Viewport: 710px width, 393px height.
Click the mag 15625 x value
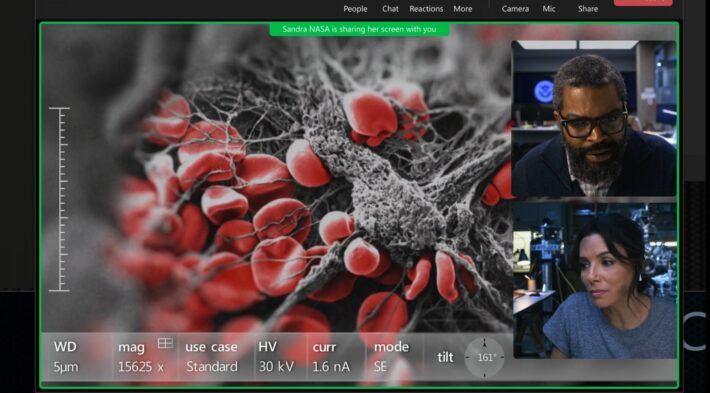click(141, 367)
